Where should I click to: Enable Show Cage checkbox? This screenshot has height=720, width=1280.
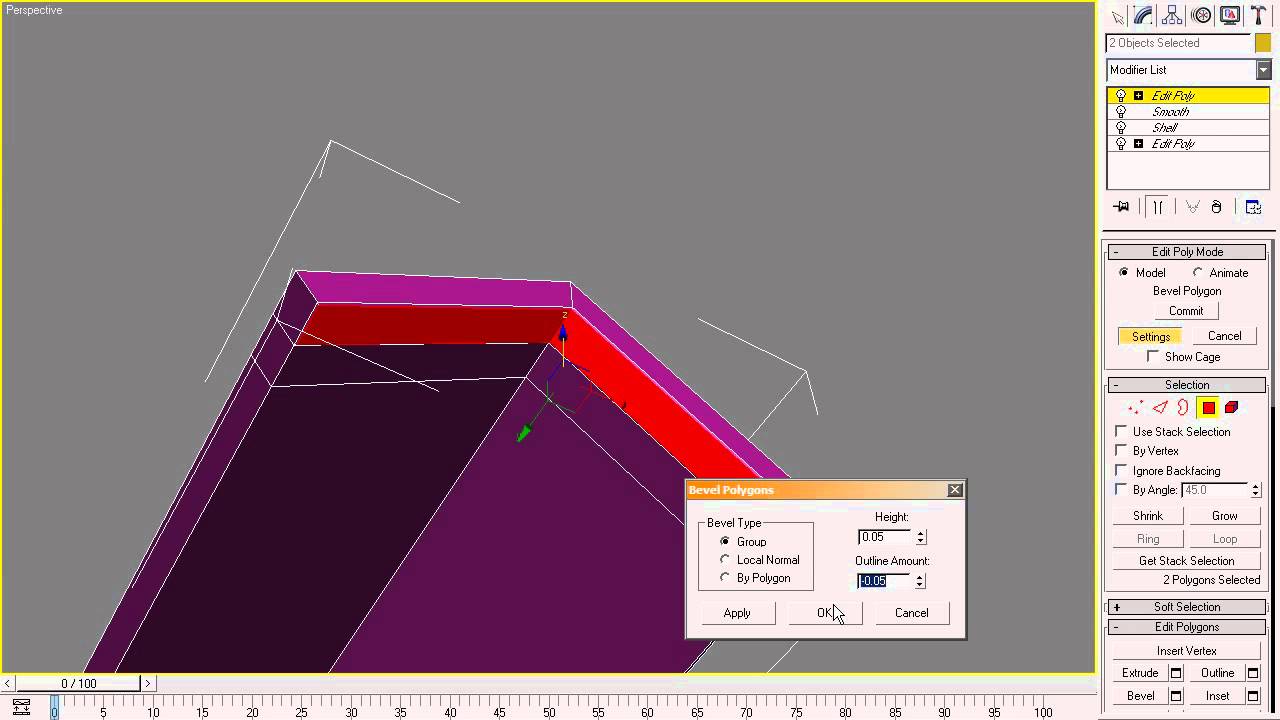[1153, 356]
